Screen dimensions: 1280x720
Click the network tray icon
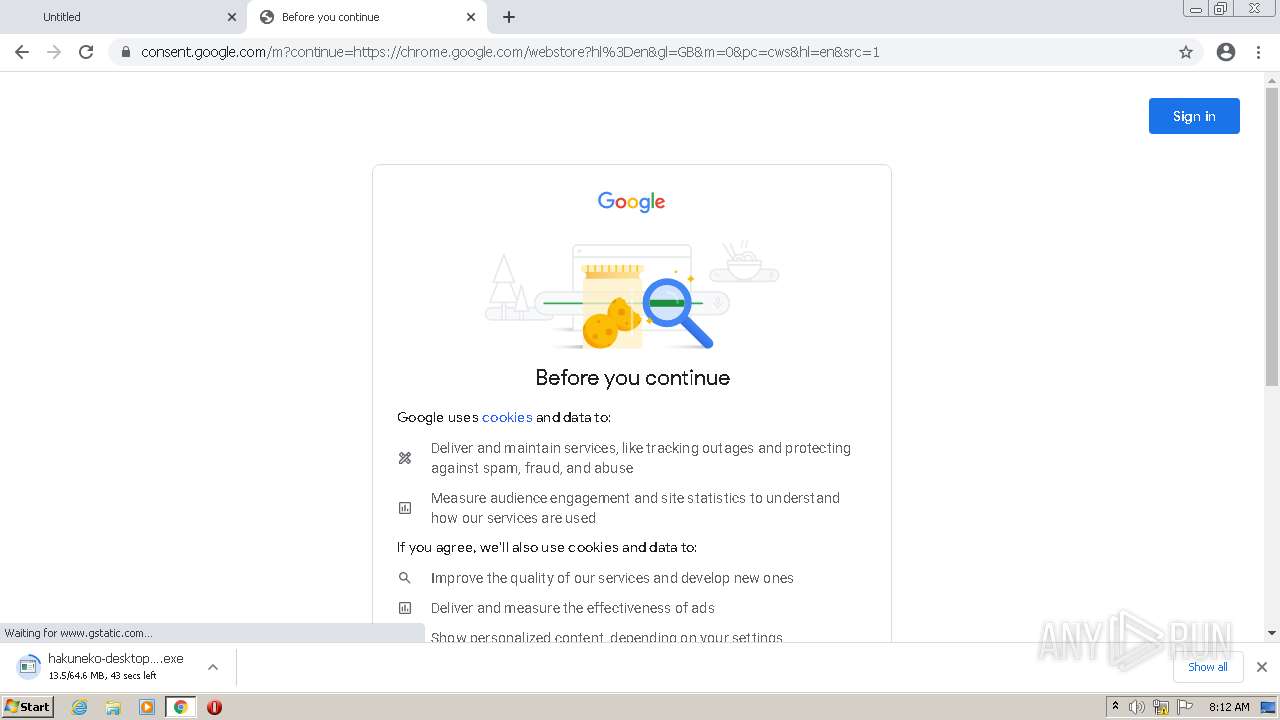(x=1161, y=707)
